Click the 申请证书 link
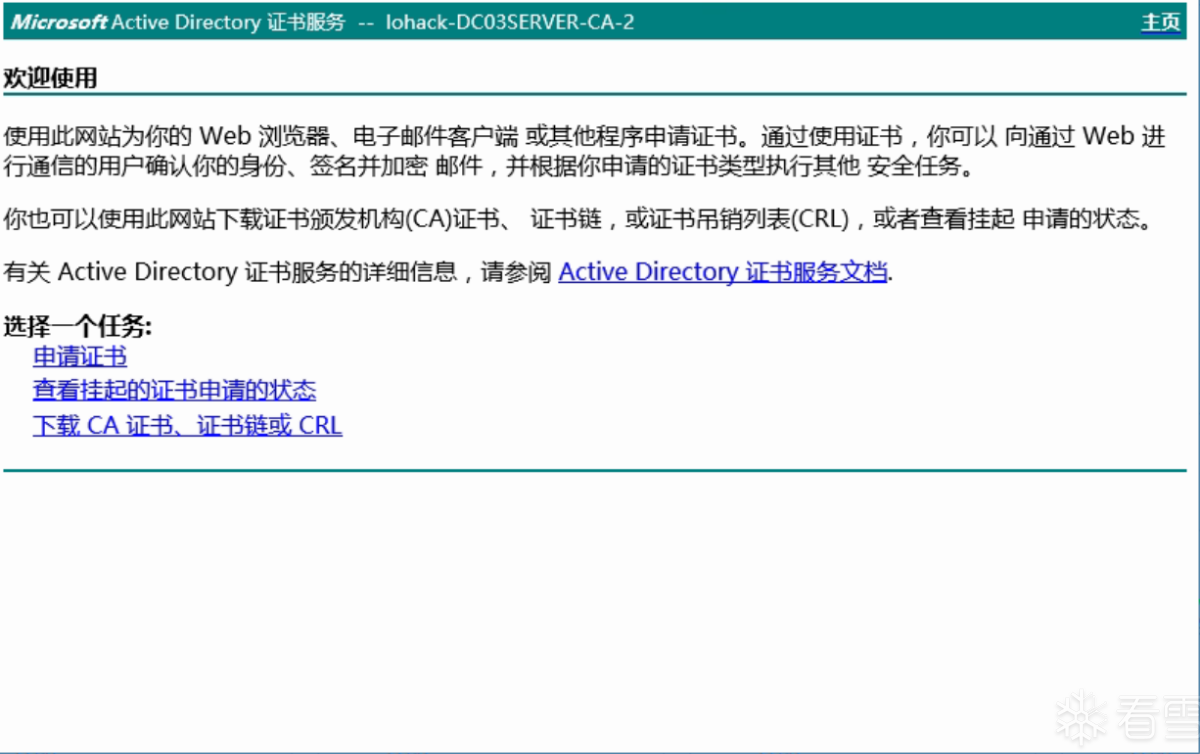The width and height of the screenshot is (1200, 754). [80, 357]
